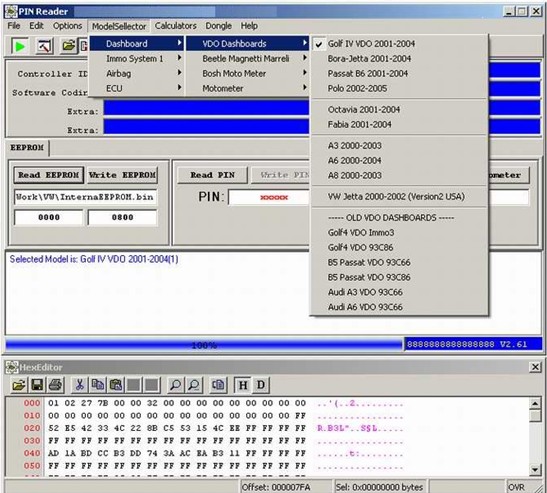Click the copy icon in HexEditor toolbar
547x493 pixels.
[98, 385]
